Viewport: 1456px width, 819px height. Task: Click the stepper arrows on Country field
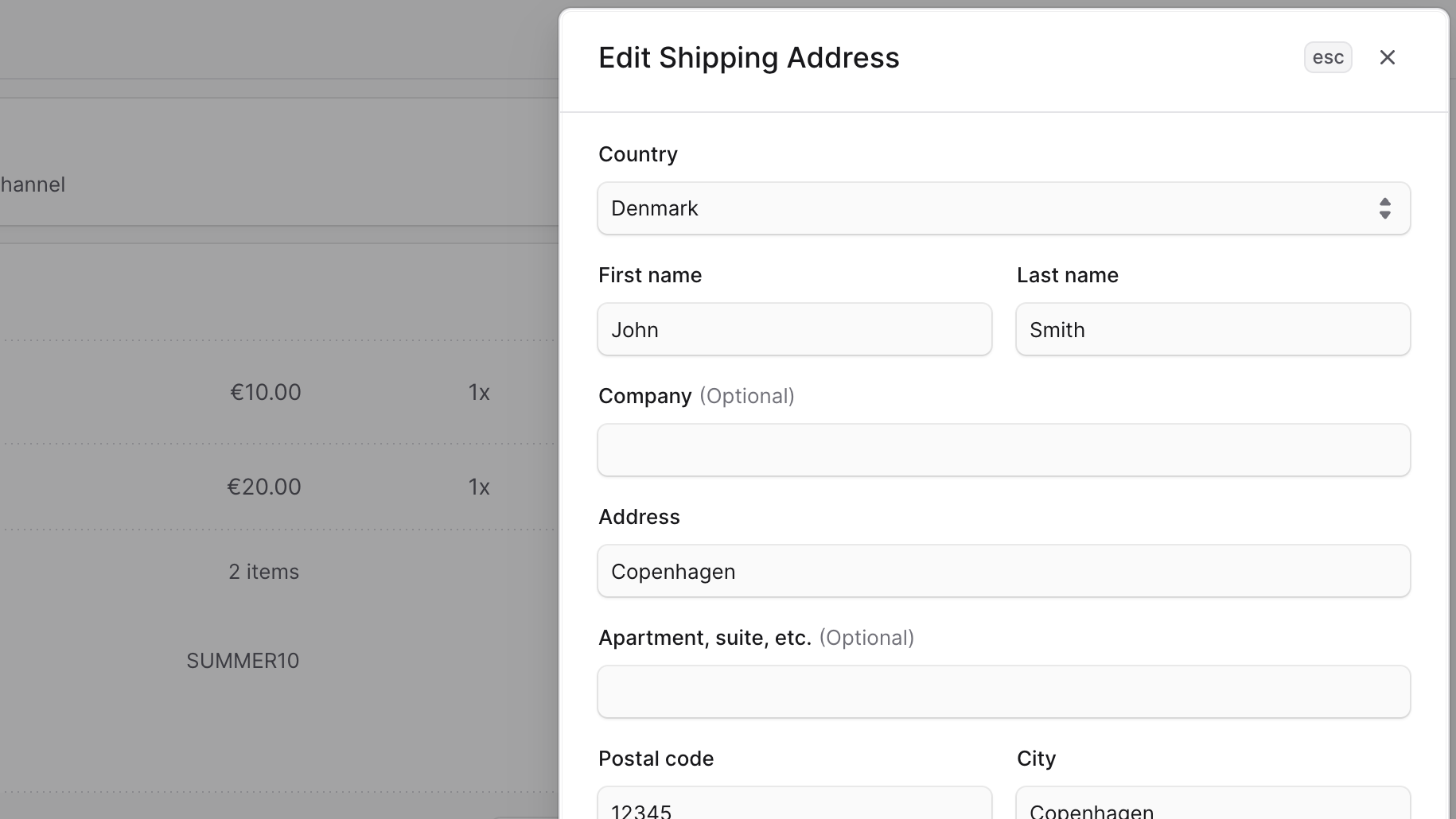point(1384,208)
